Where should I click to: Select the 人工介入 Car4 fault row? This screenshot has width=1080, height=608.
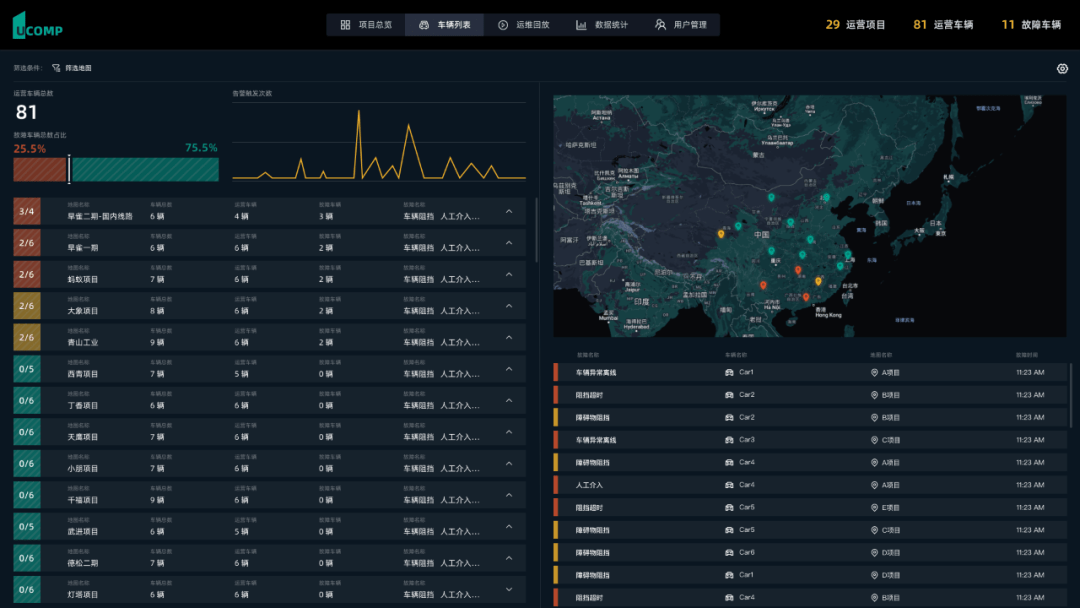811,485
